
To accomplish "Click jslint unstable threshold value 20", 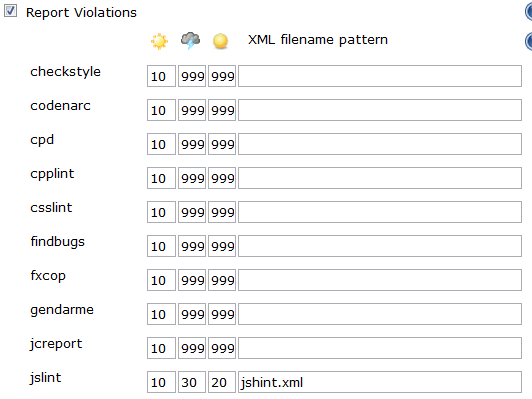I will 222,382.
